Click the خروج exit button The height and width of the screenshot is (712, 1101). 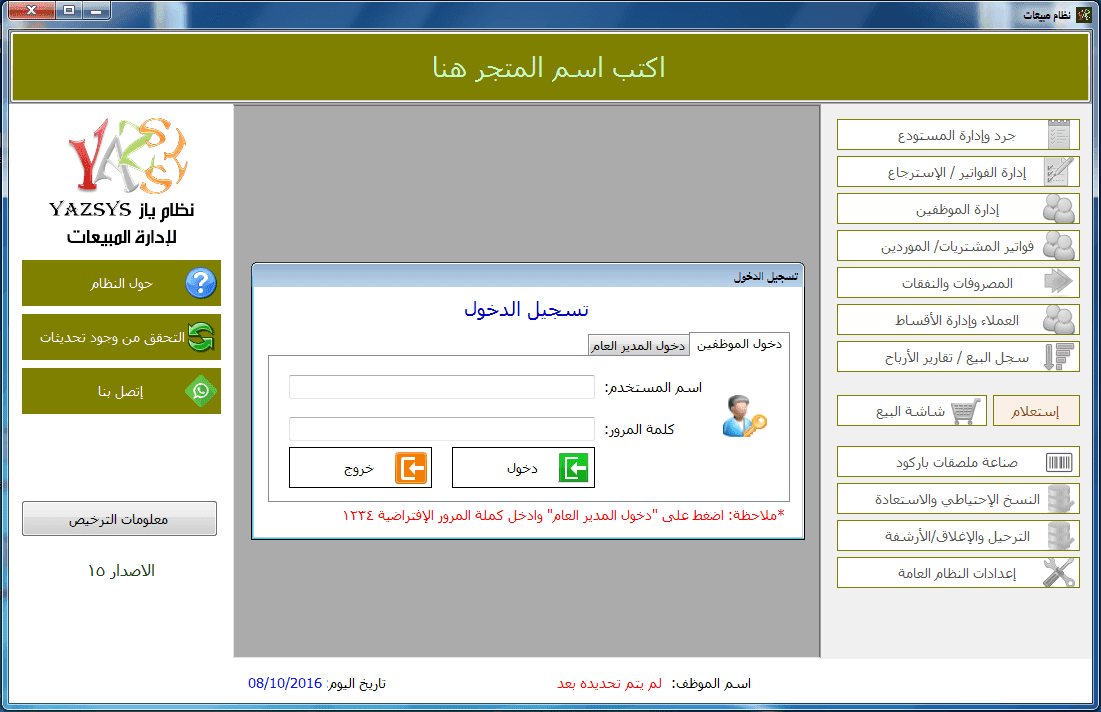360,468
